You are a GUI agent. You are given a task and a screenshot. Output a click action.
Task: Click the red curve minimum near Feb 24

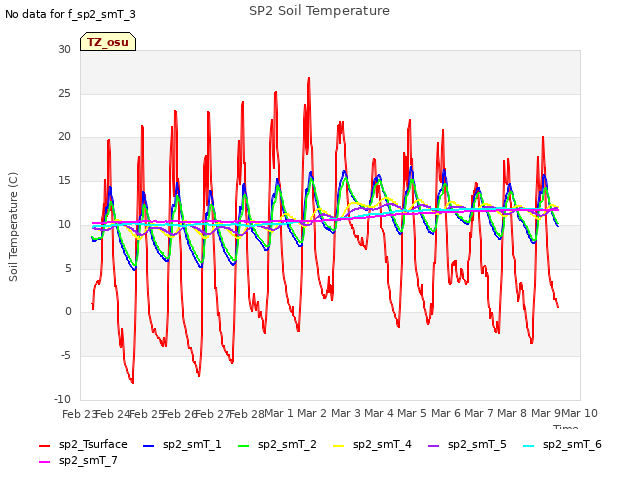point(132,382)
